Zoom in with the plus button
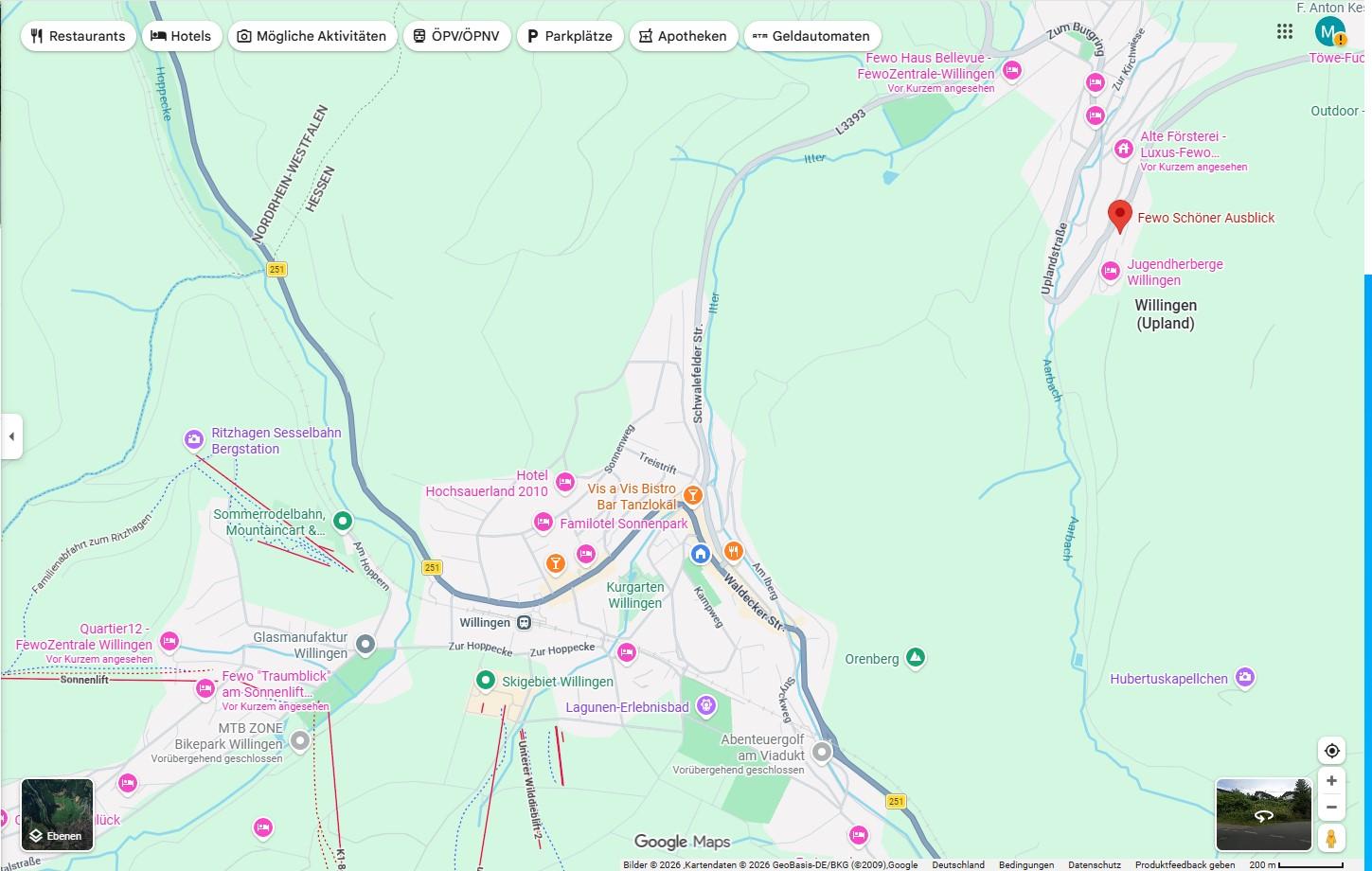The height and width of the screenshot is (871, 1372). 1331,781
